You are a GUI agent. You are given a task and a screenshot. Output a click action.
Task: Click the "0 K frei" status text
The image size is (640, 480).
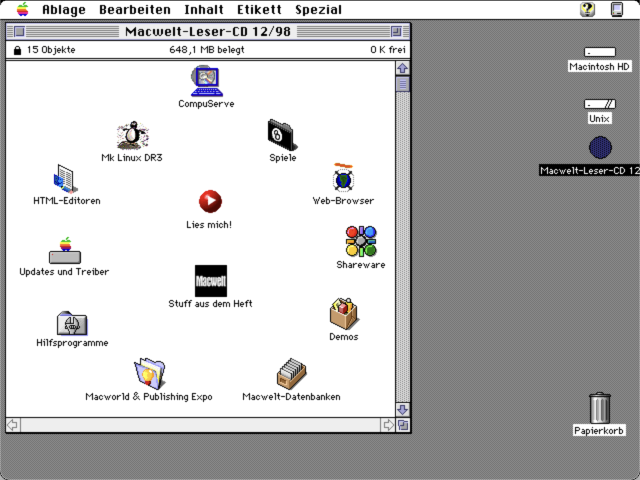coord(388,50)
